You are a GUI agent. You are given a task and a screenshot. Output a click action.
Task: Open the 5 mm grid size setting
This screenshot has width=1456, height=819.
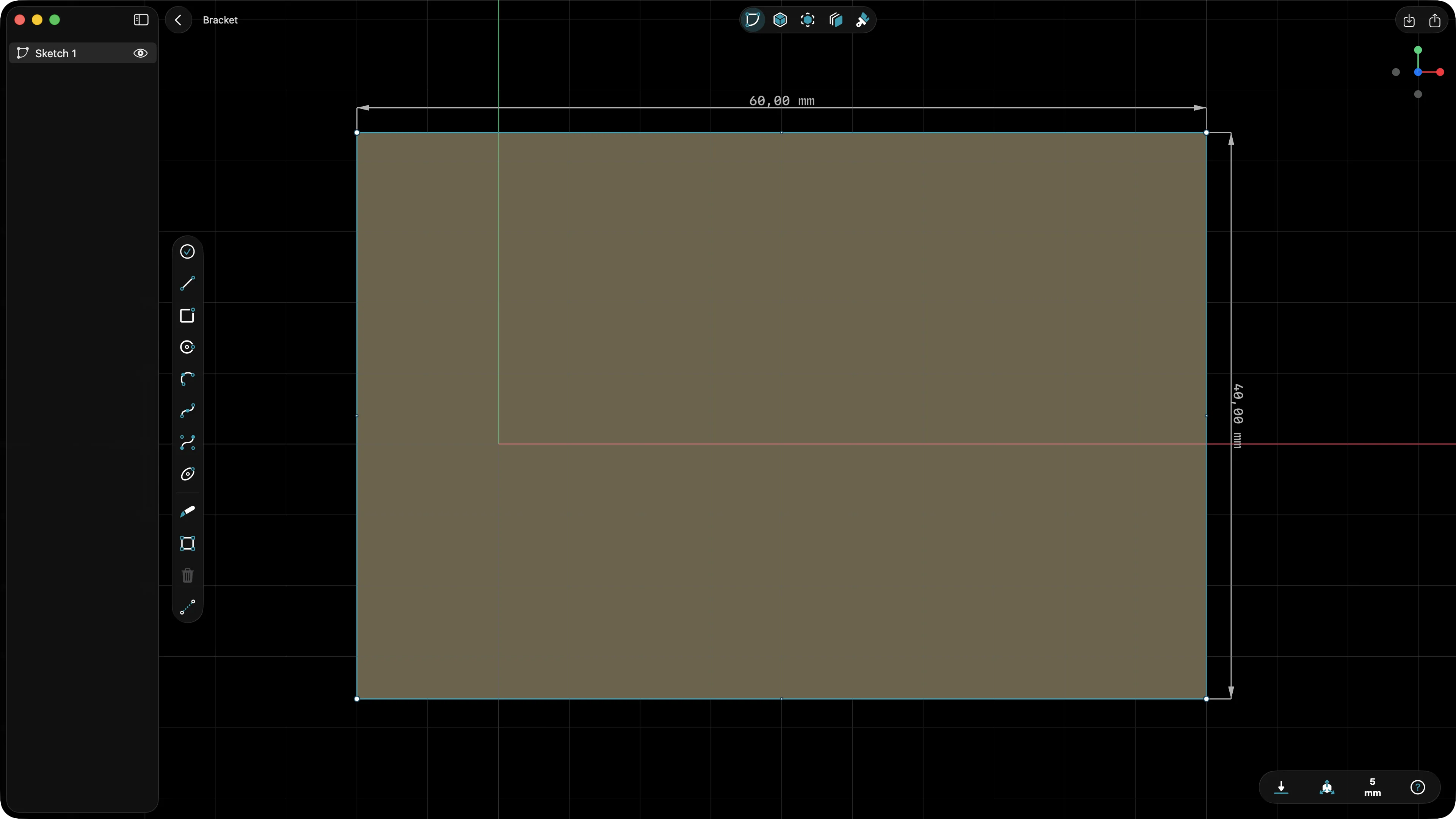1372,787
